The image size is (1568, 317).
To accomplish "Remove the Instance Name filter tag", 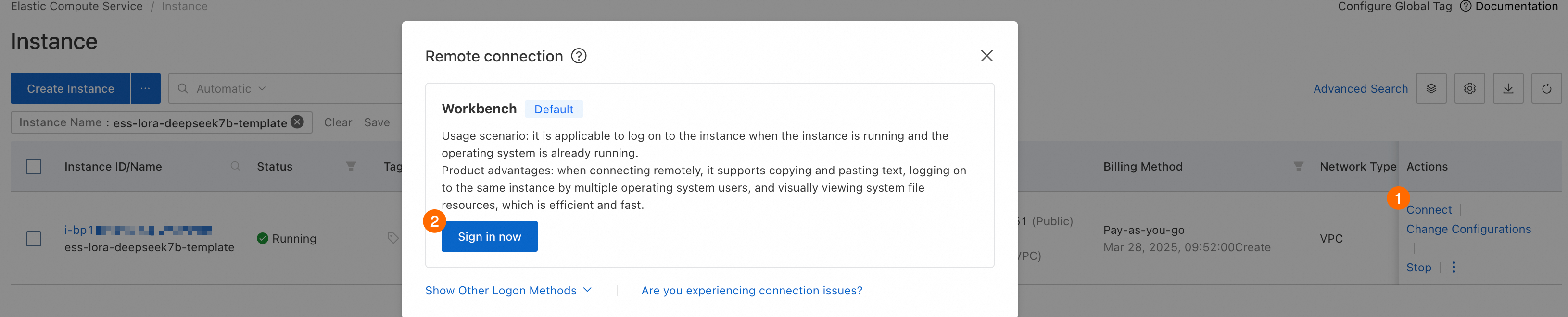I will (297, 122).
